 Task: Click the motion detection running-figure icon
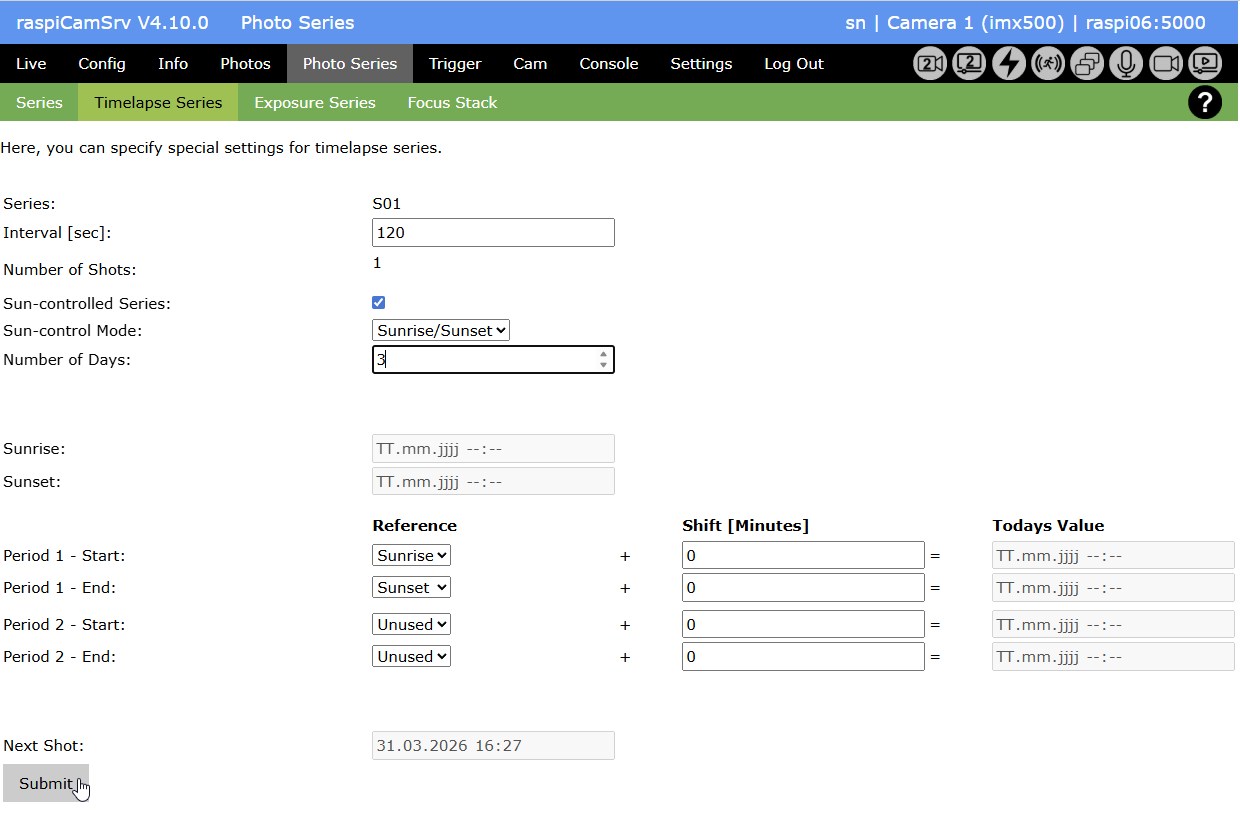coord(1048,64)
